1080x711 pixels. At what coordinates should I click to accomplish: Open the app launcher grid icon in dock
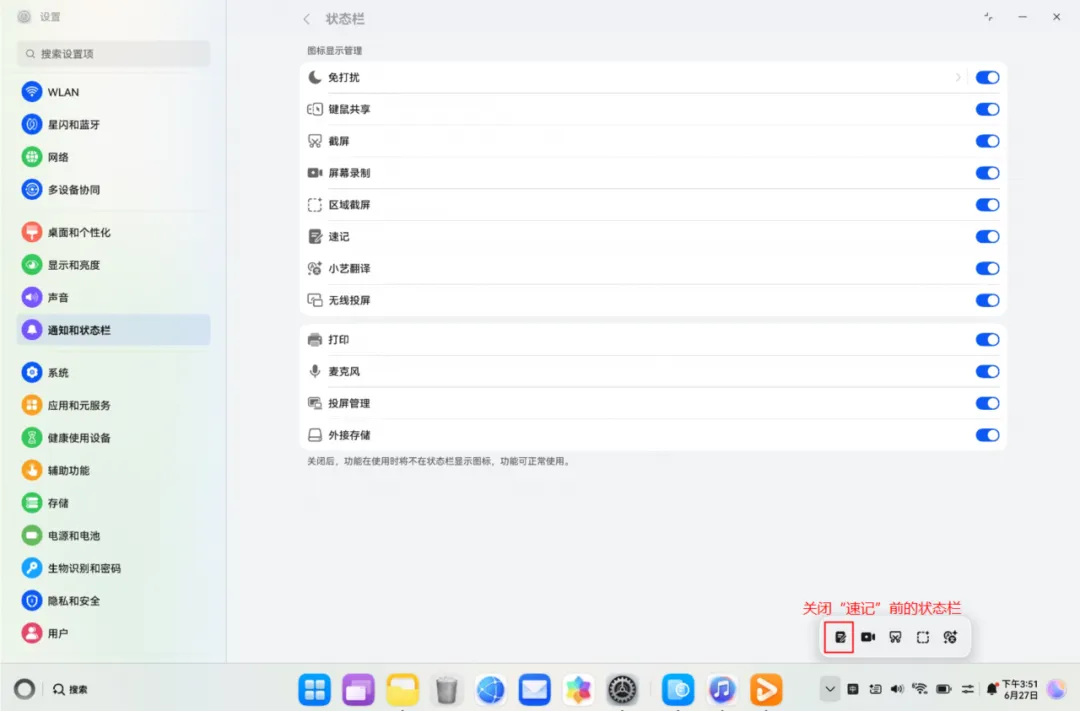coord(315,690)
